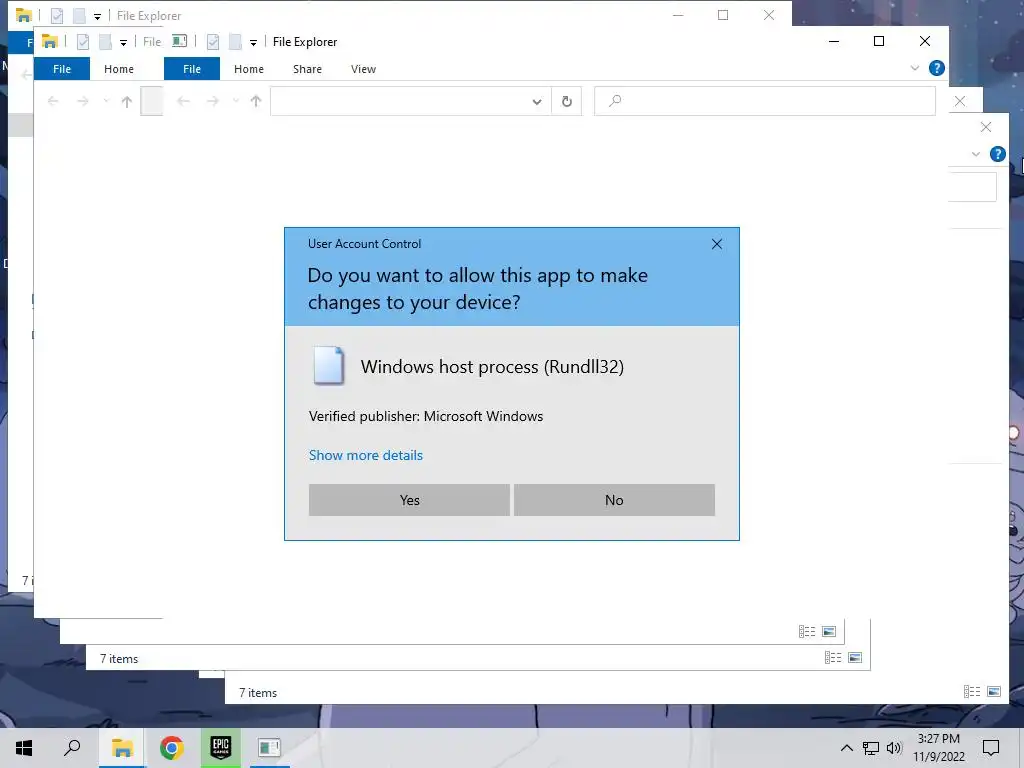Click the Up arrow beside the address bar
Image resolution: width=1024 pixels, height=768 pixels.
coord(256,101)
